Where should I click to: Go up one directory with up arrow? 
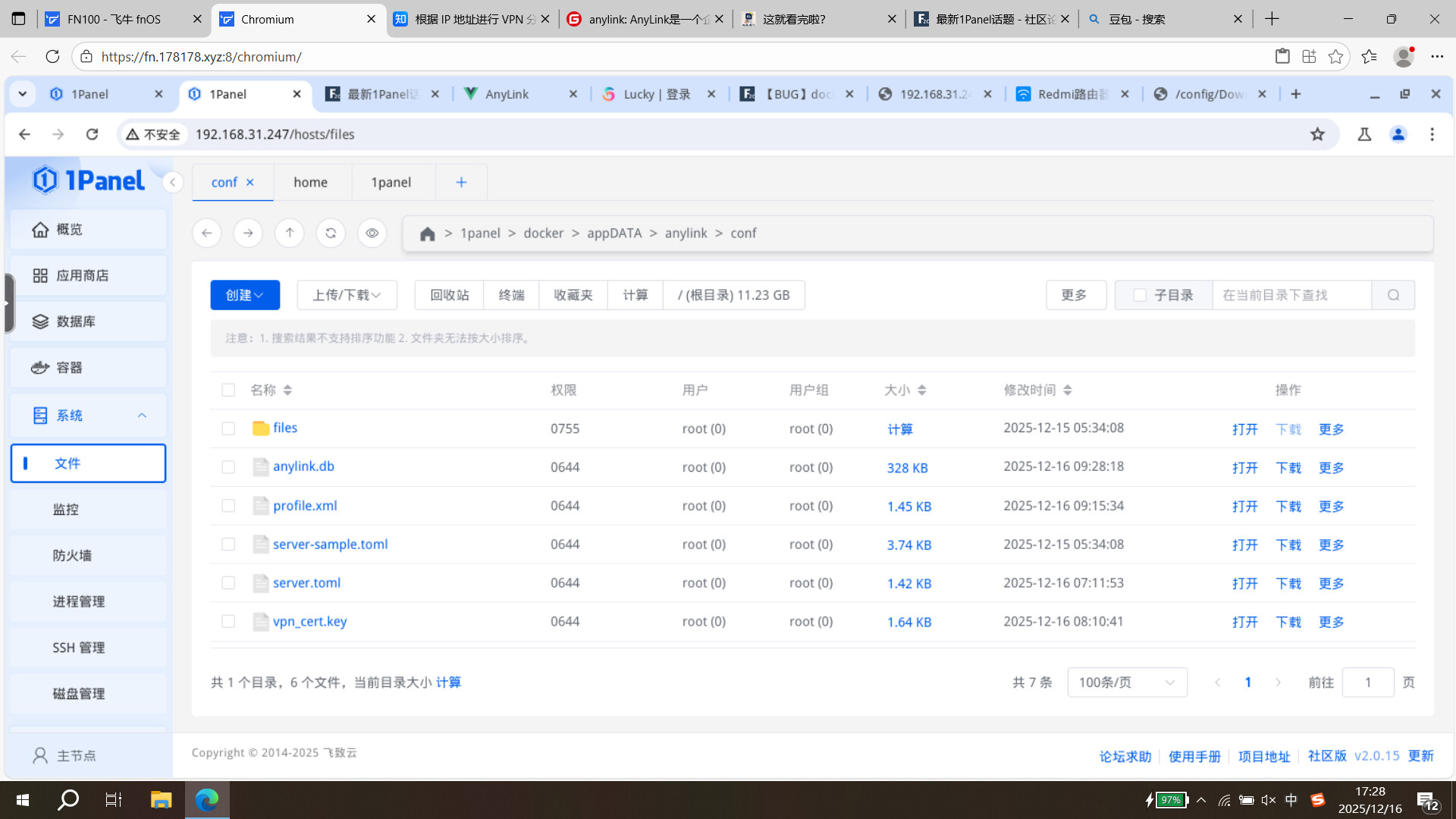(x=290, y=233)
